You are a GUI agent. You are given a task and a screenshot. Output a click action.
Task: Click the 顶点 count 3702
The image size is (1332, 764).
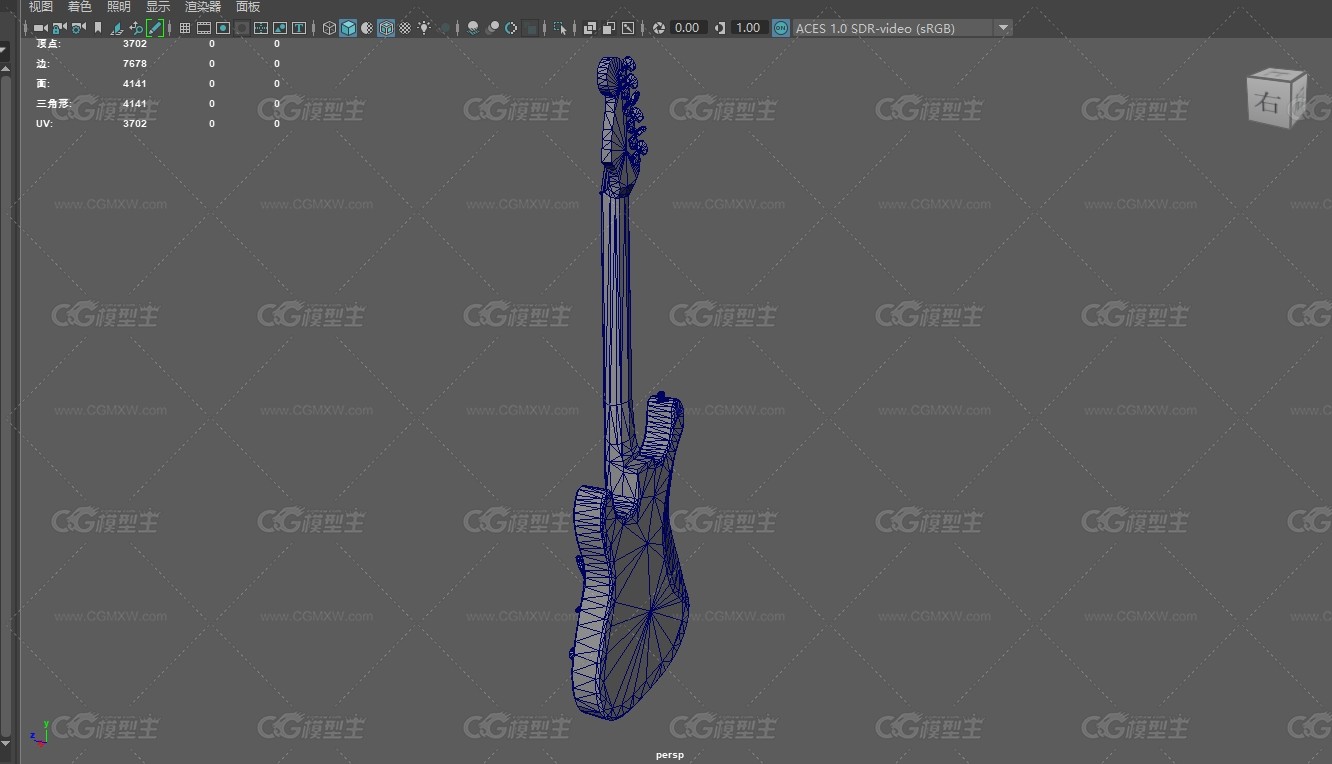tap(135, 44)
